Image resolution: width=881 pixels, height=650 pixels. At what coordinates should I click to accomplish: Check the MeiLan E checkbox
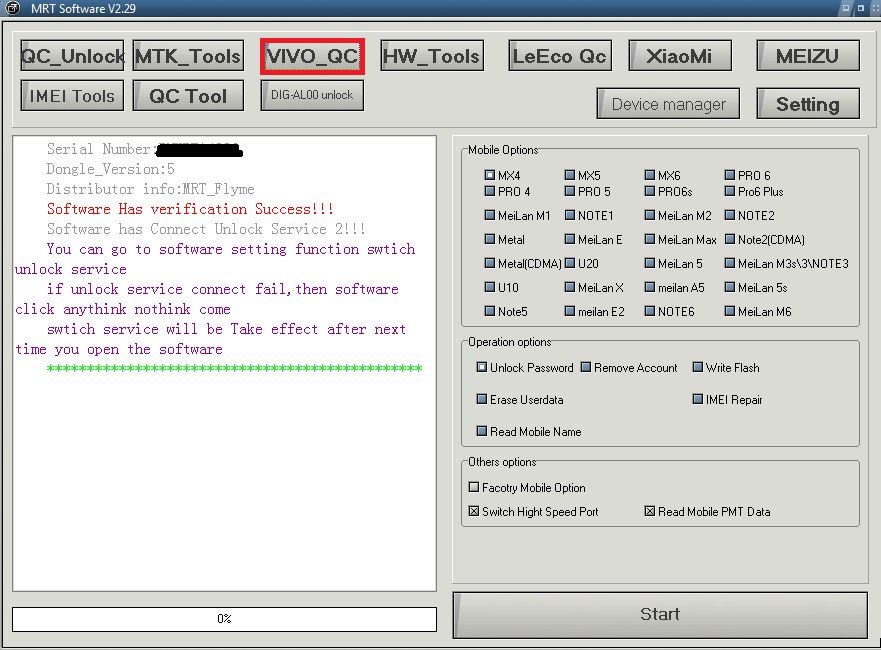click(570, 239)
